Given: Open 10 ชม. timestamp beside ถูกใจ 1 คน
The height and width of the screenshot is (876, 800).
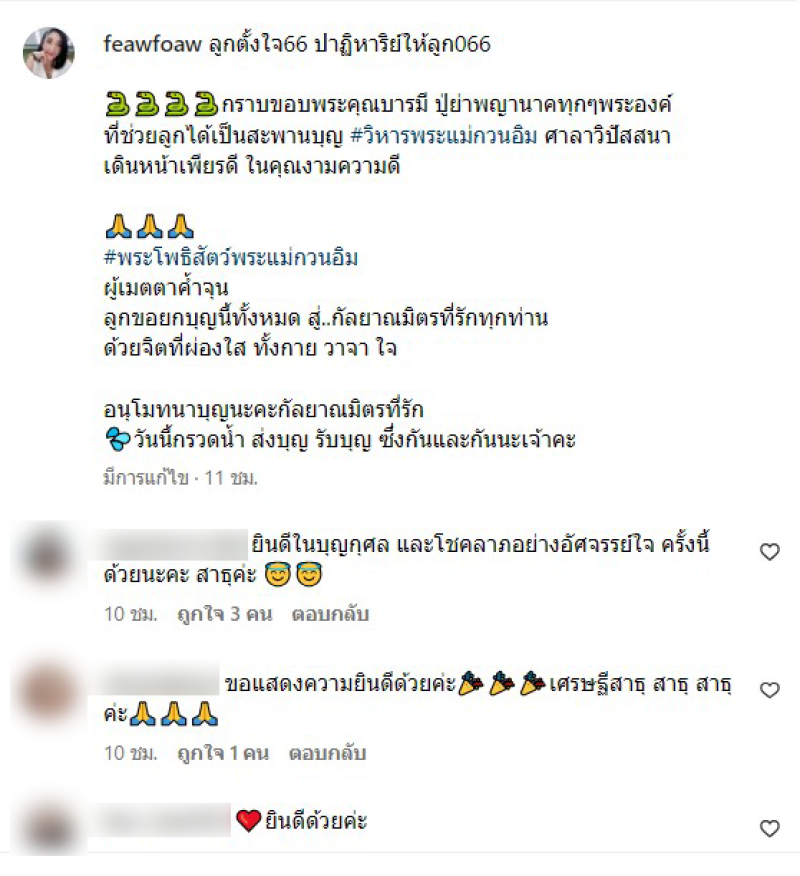Looking at the screenshot, I should point(131,753).
